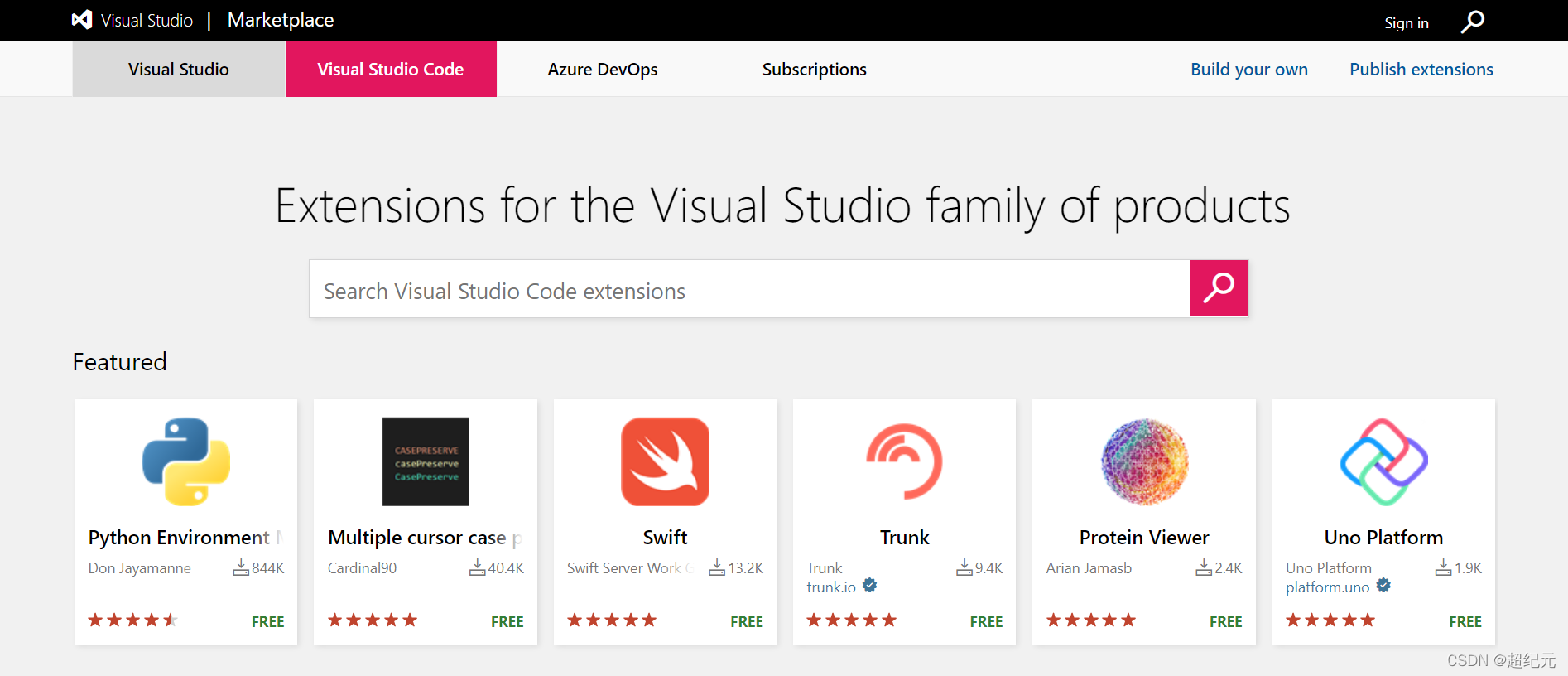
Task: Open the Multiple cursor case extension title
Action: (x=426, y=538)
